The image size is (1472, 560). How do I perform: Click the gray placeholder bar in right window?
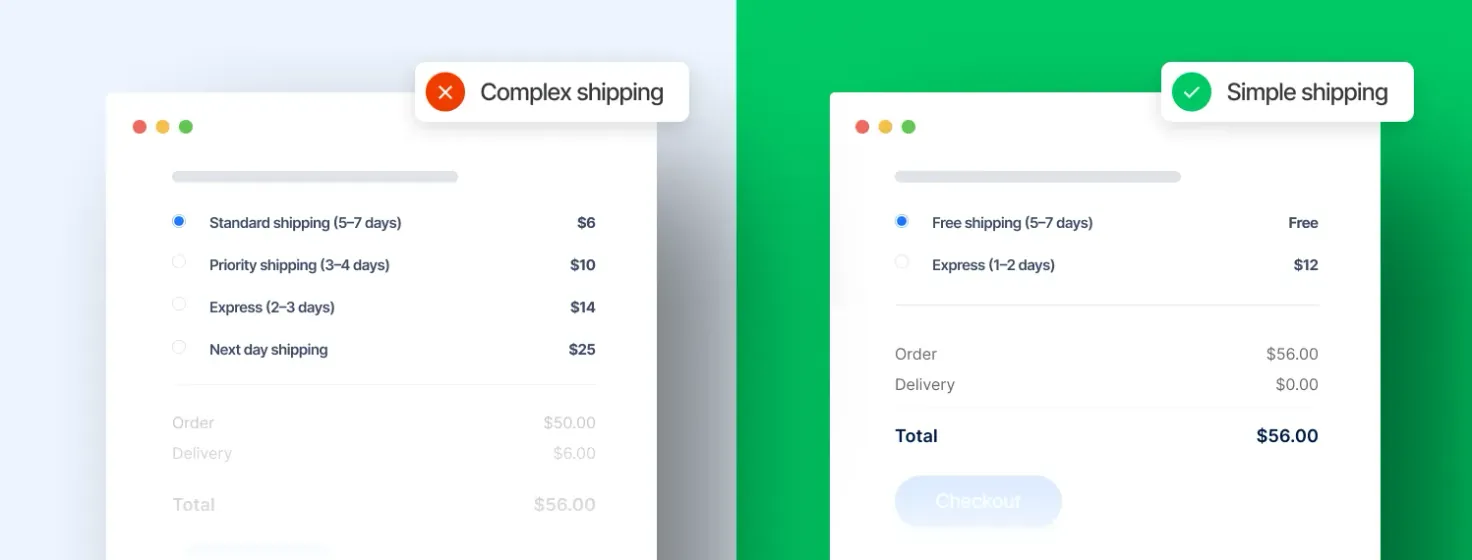tap(1038, 177)
